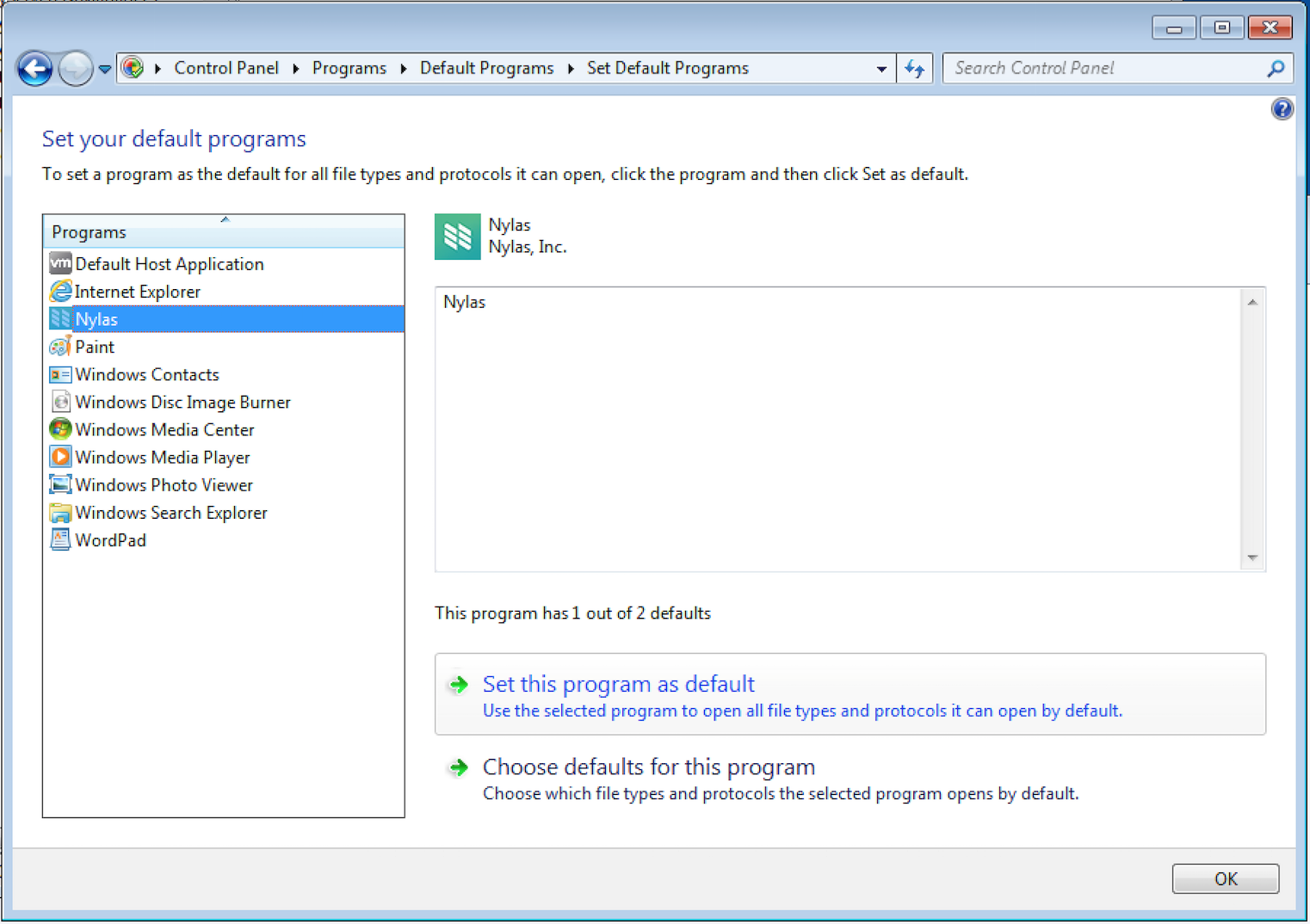Go to Default Programs in the breadcrumb
The image size is (1310, 924).
(486, 69)
